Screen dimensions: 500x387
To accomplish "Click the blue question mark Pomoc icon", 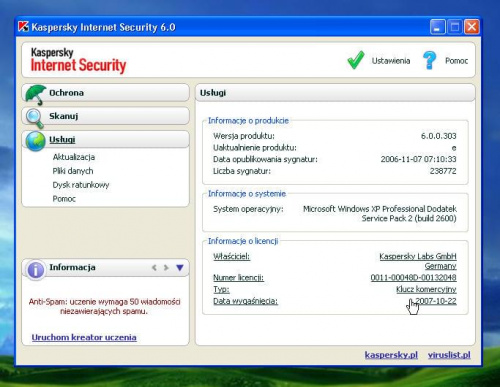I will 429,60.
